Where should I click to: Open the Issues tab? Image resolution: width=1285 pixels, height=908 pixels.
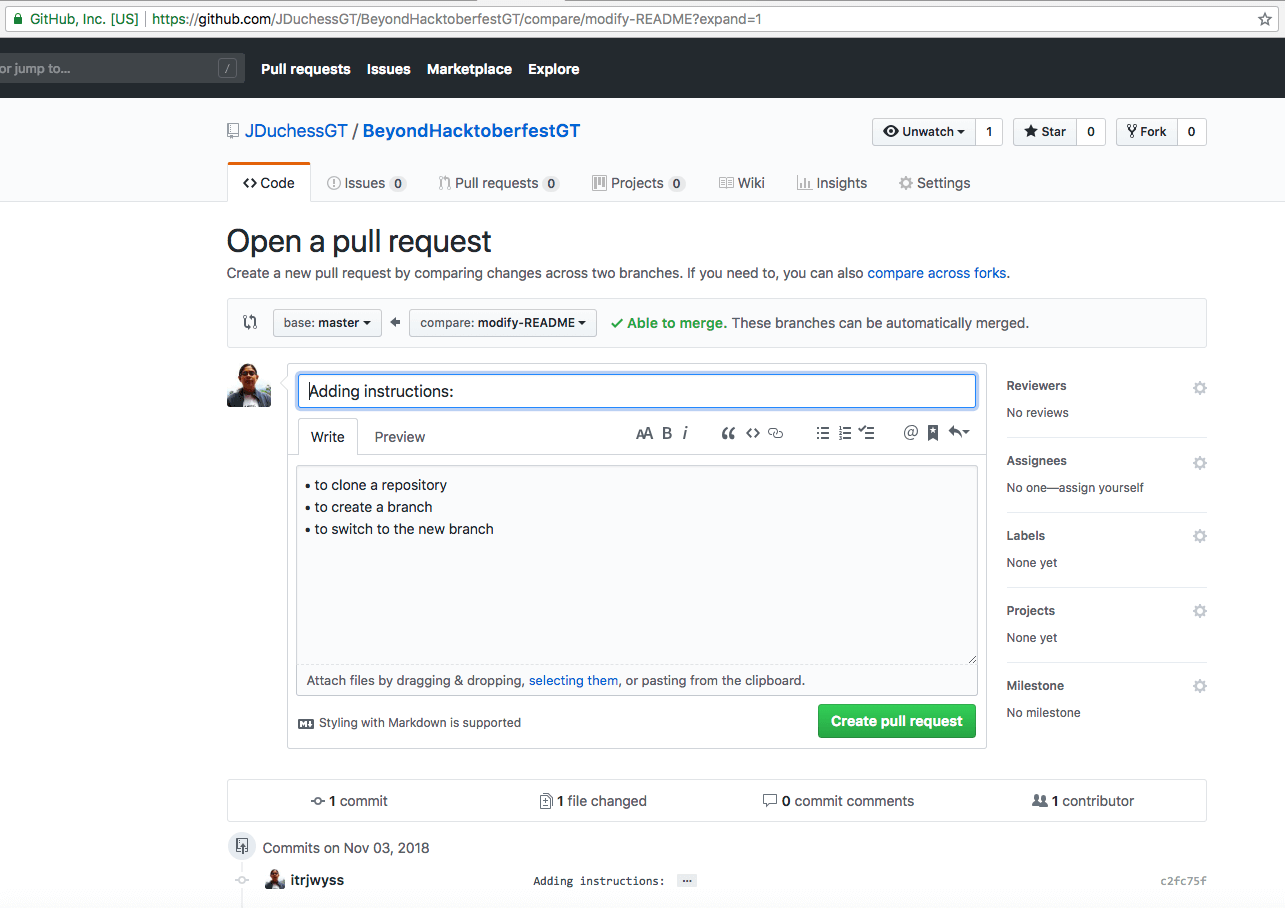click(x=366, y=183)
